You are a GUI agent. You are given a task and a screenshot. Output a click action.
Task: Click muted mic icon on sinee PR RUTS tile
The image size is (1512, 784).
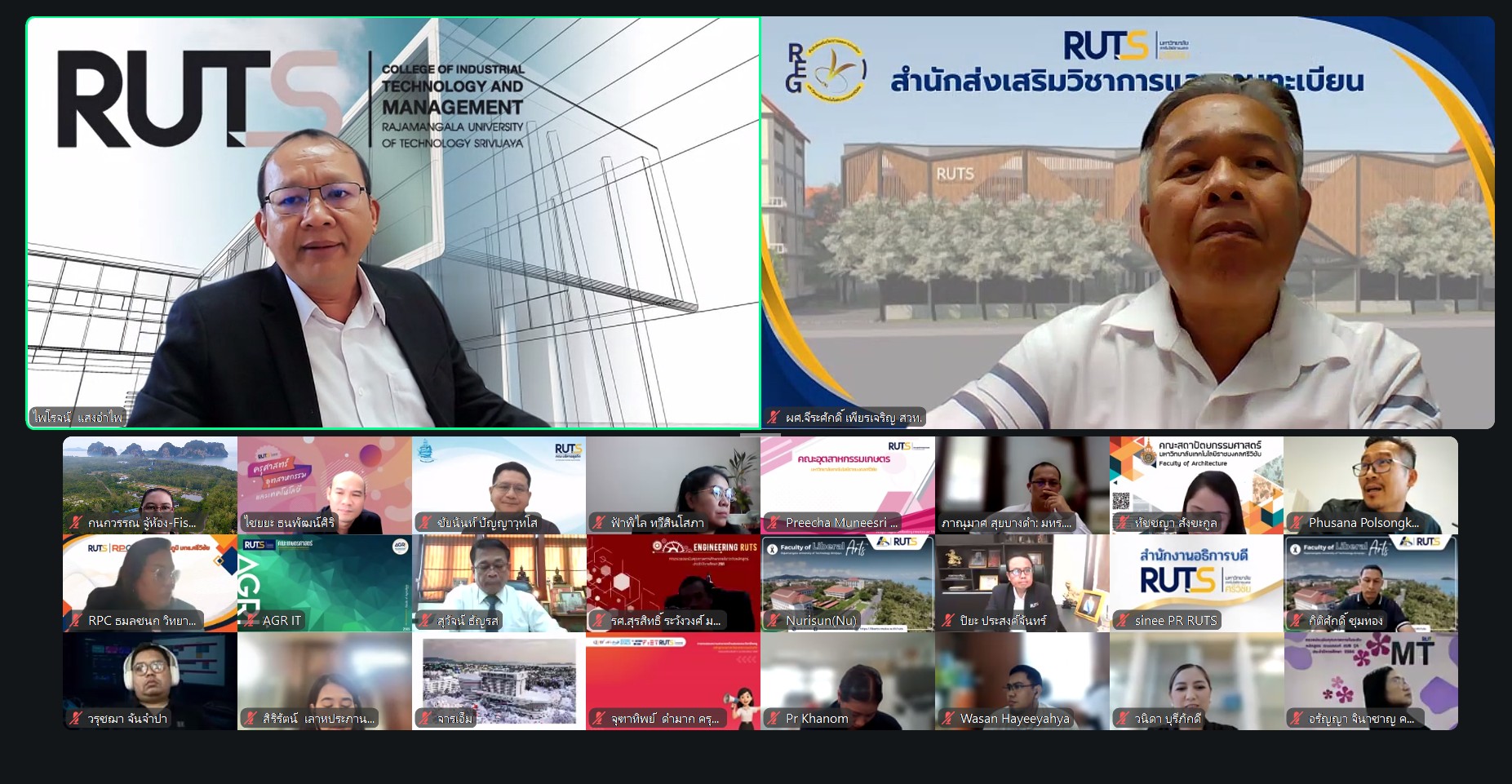point(1123,621)
